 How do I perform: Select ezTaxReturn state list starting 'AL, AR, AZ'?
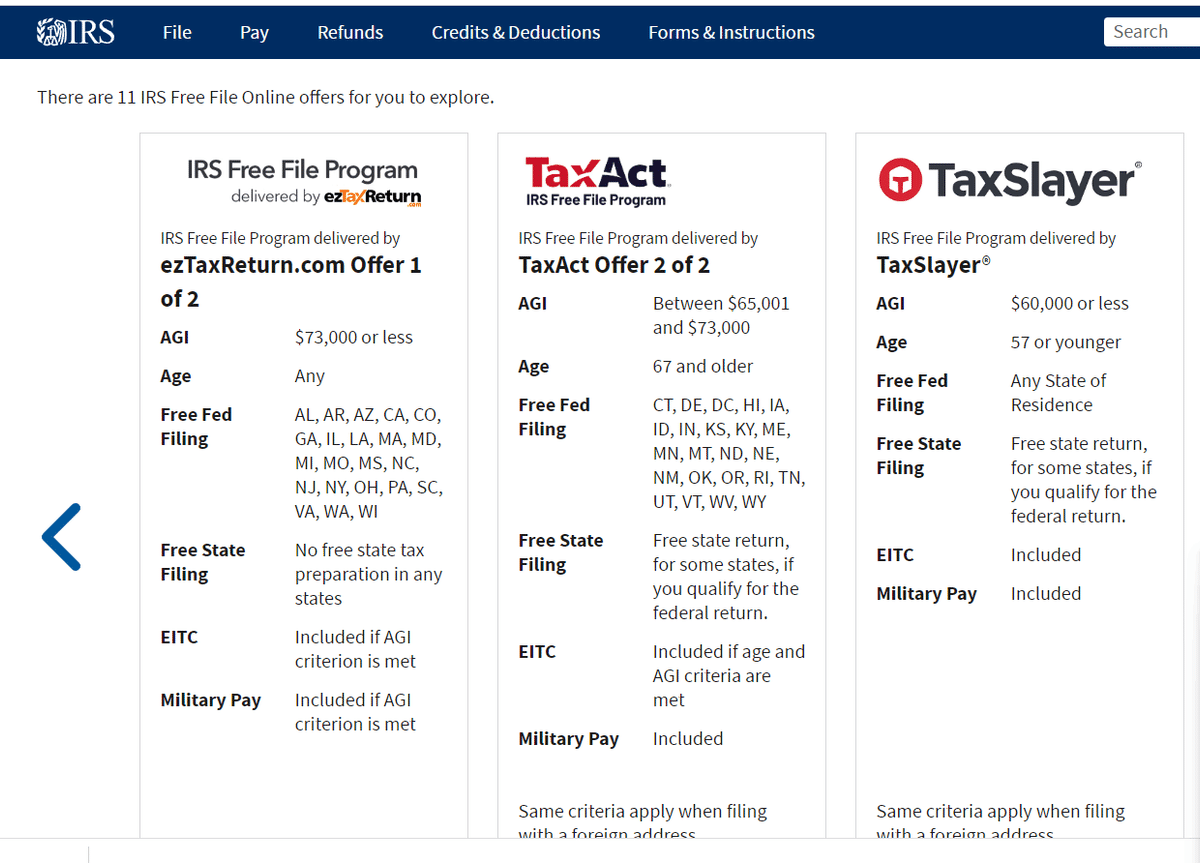[x=369, y=463]
